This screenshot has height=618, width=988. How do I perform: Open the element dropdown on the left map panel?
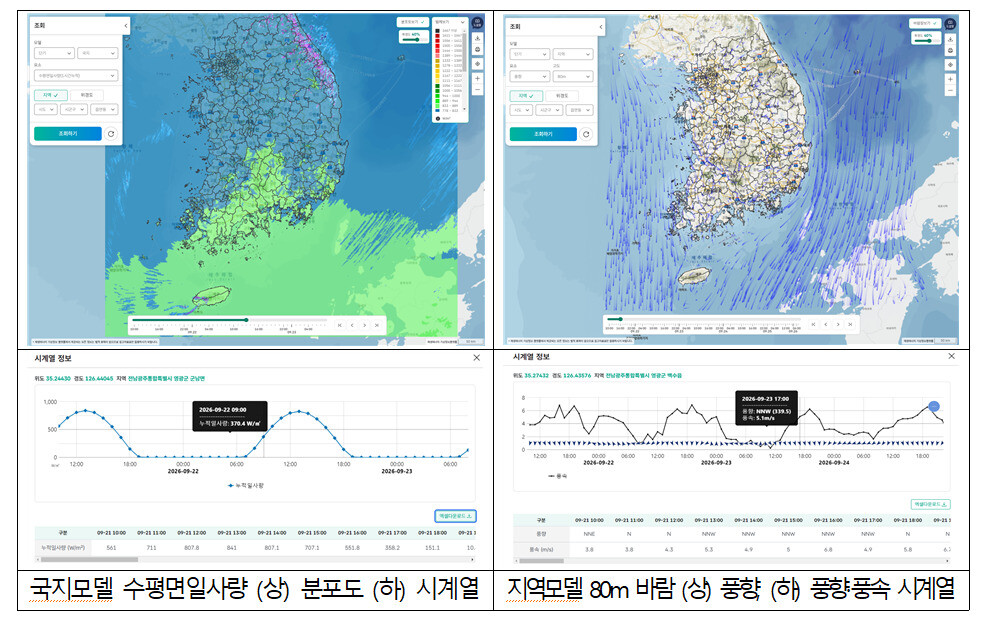pyautogui.click(x=76, y=76)
